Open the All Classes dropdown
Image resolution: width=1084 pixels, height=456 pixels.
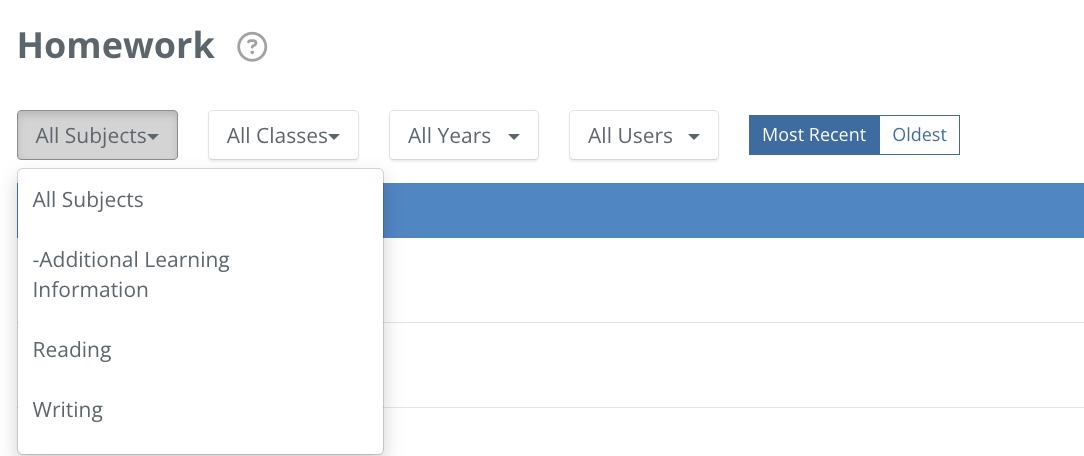[x=283, y=135]
